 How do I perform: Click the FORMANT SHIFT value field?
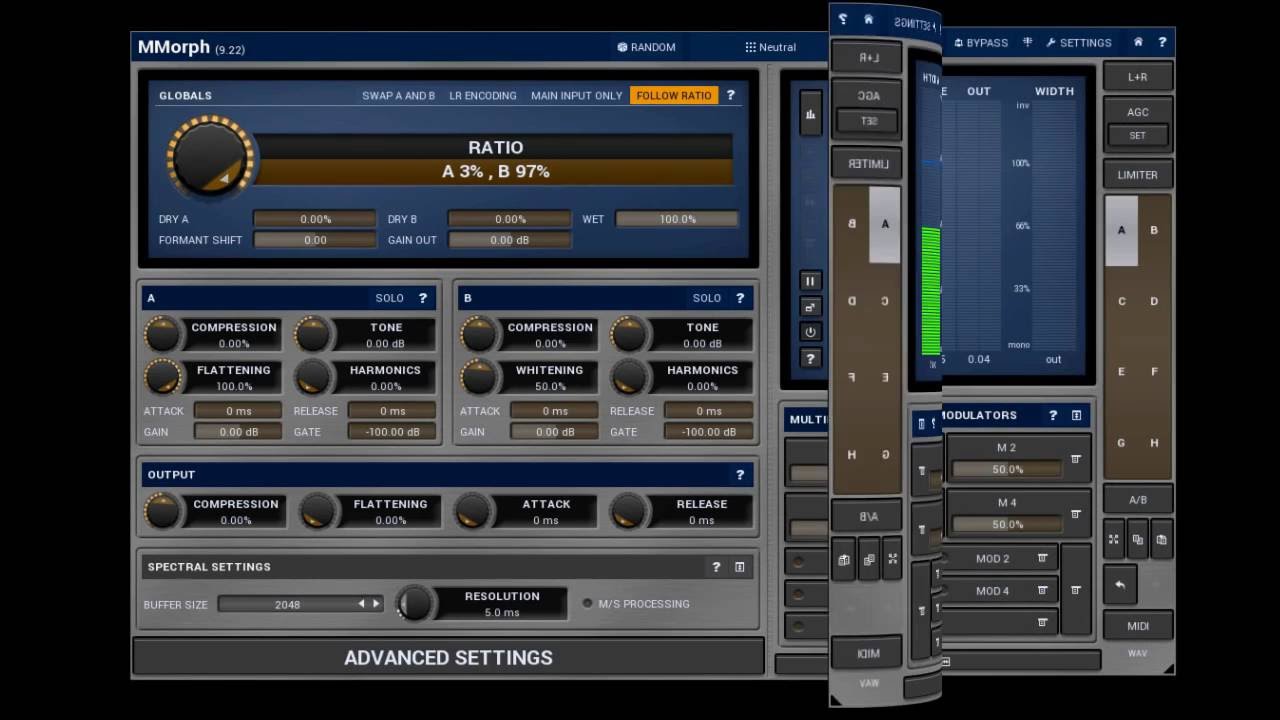tap(315, 240)
